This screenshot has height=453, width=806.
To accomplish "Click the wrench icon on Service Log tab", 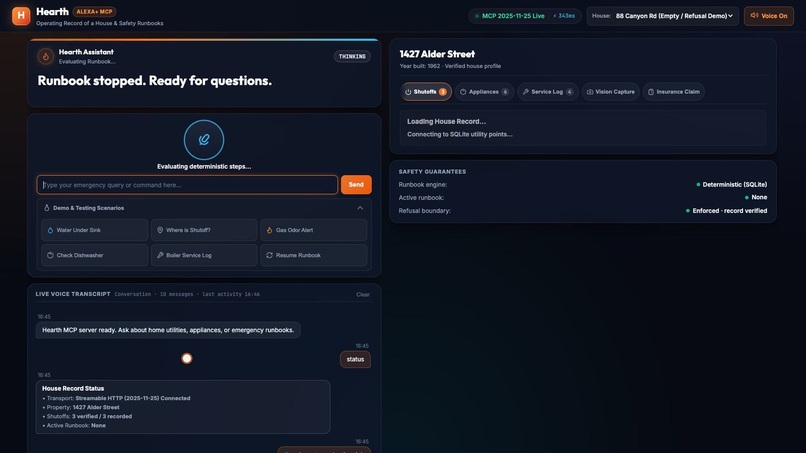I will click(x=525, y=92).
